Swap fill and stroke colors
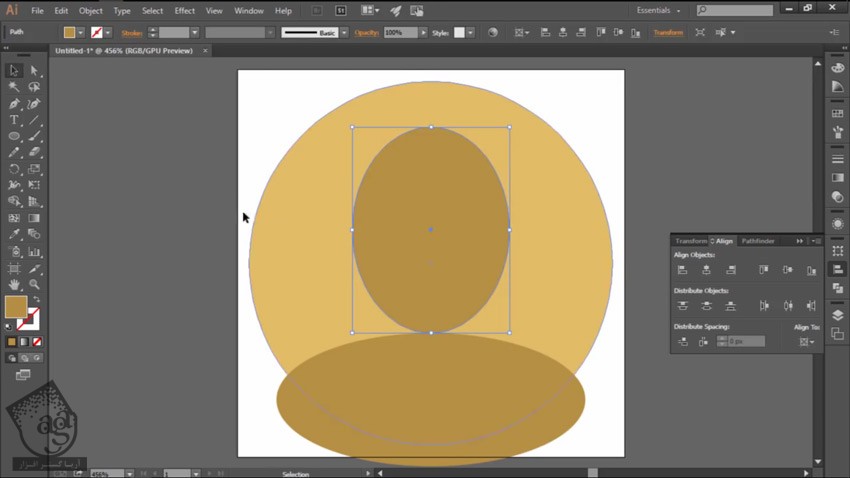Image resolution: width=850 pixels, height=478 pixels. (x=36, y=299)
